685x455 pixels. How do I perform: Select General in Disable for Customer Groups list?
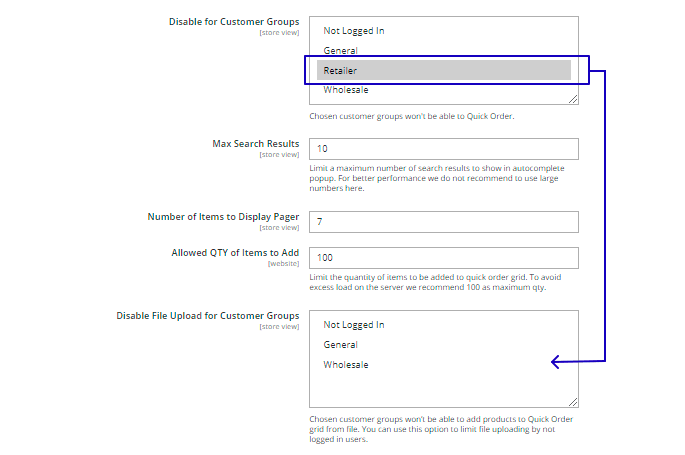click(x=341, y=51)
